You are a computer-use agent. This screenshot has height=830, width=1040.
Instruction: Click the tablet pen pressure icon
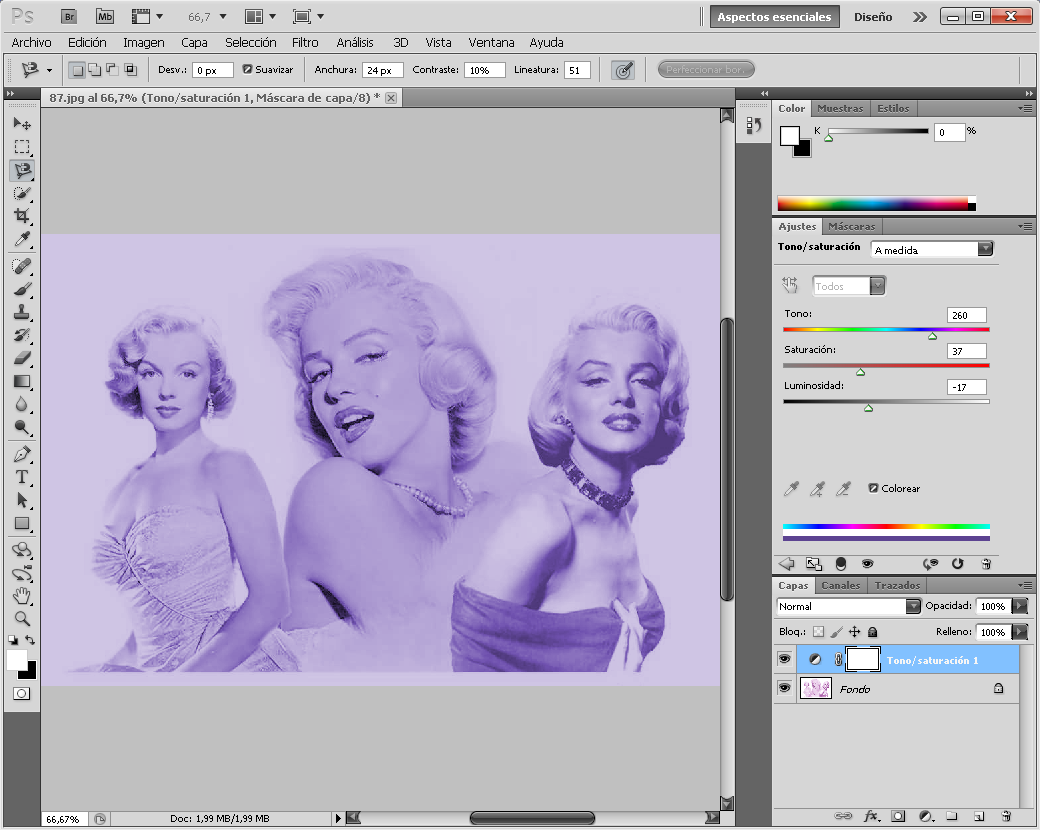(623, 70)
